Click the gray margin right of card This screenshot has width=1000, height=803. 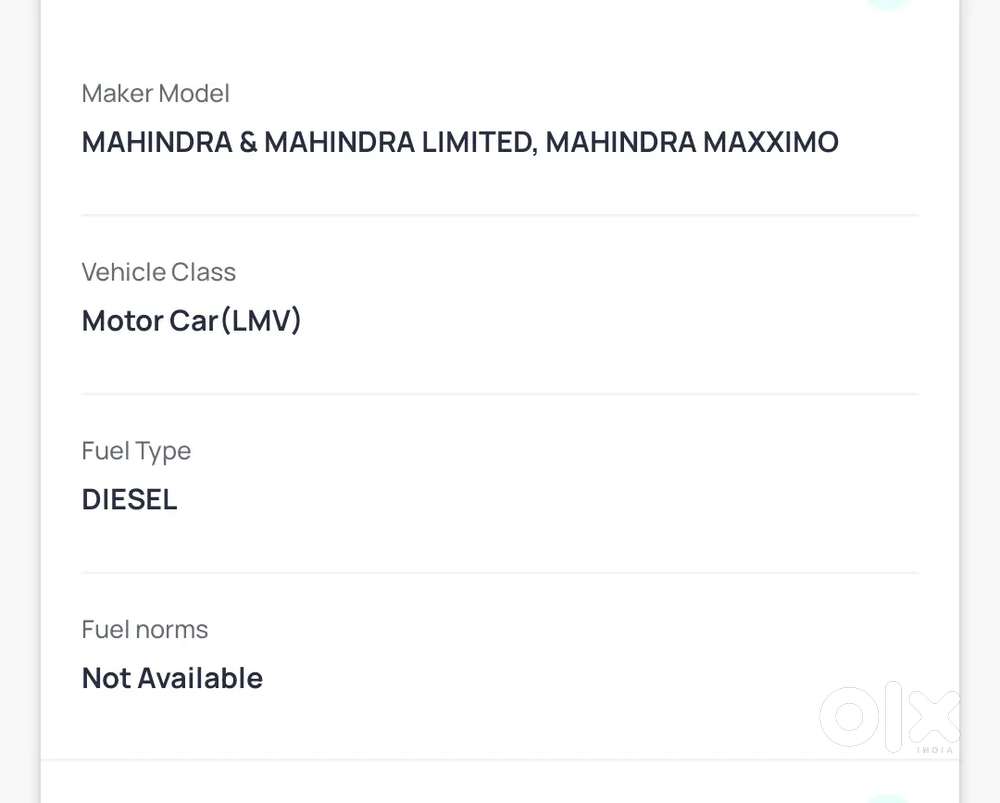[981, 400]
